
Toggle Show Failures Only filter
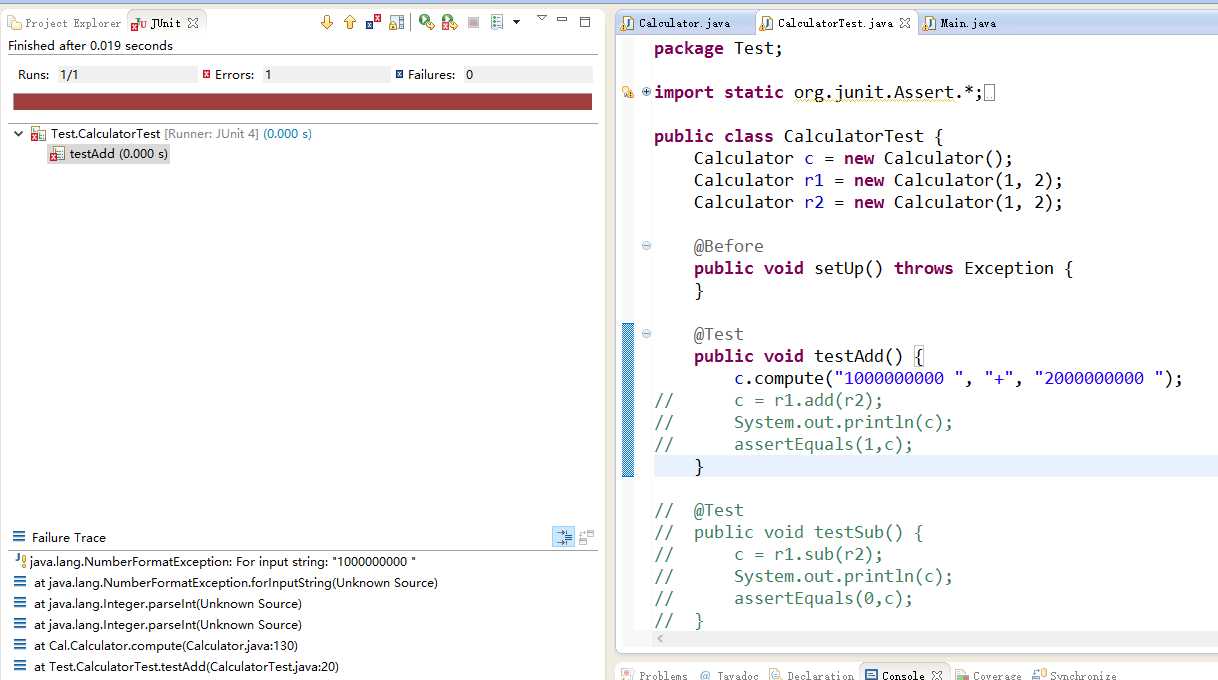pyautogui.click(x=373, y=22)
